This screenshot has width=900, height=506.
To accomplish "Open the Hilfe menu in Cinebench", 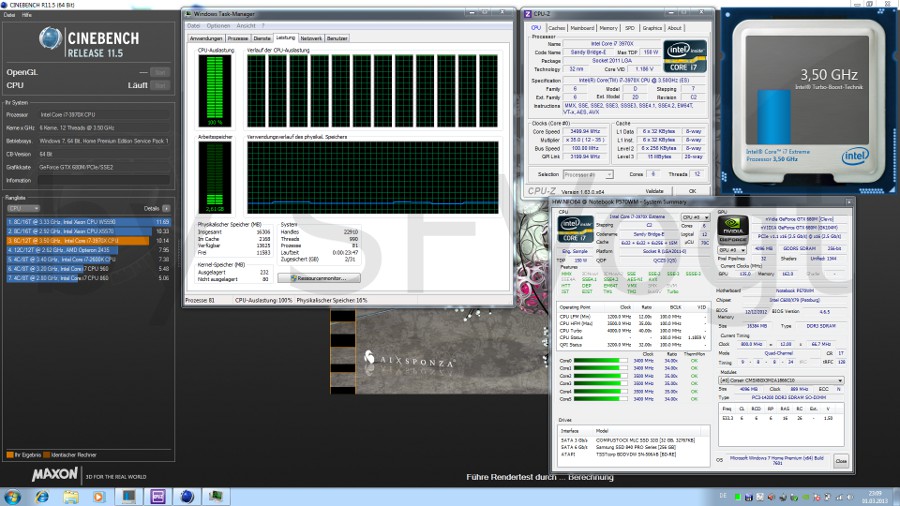I will tap(27, 15).
